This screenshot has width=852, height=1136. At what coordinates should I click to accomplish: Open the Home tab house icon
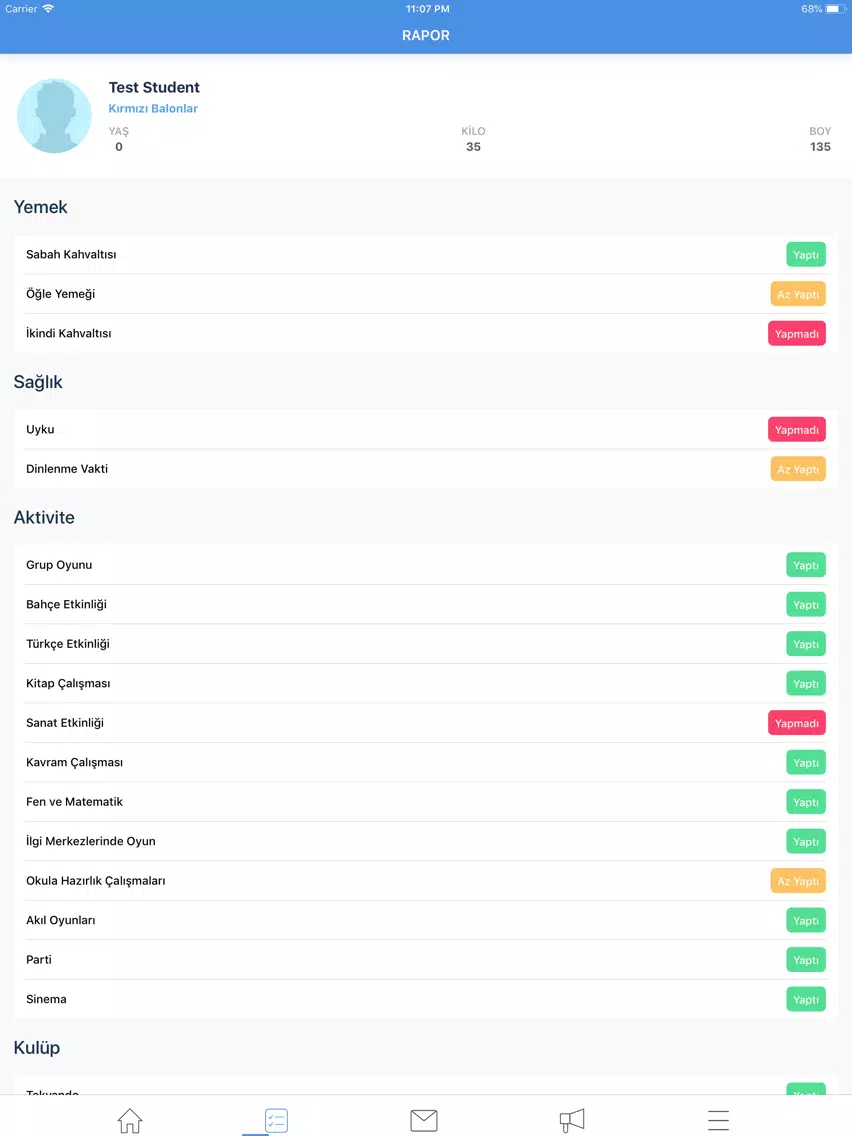pyautogui.click(x=130, y=1120)
